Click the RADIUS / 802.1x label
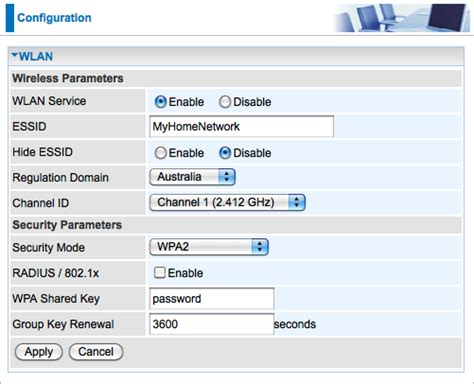The height and width of the screenshot is (384, 474). click(x=55, y=273)
